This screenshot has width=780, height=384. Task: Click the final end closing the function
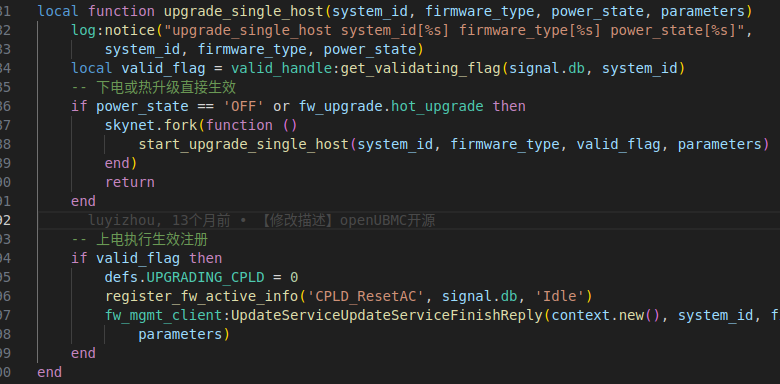tap(50, 372)
